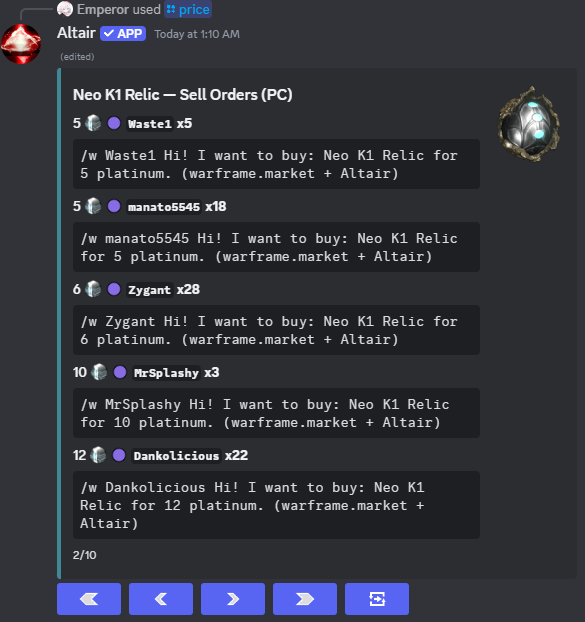Select the Waste1 seller name tag
The image size is (585, 622).
[x=150, y=124]
